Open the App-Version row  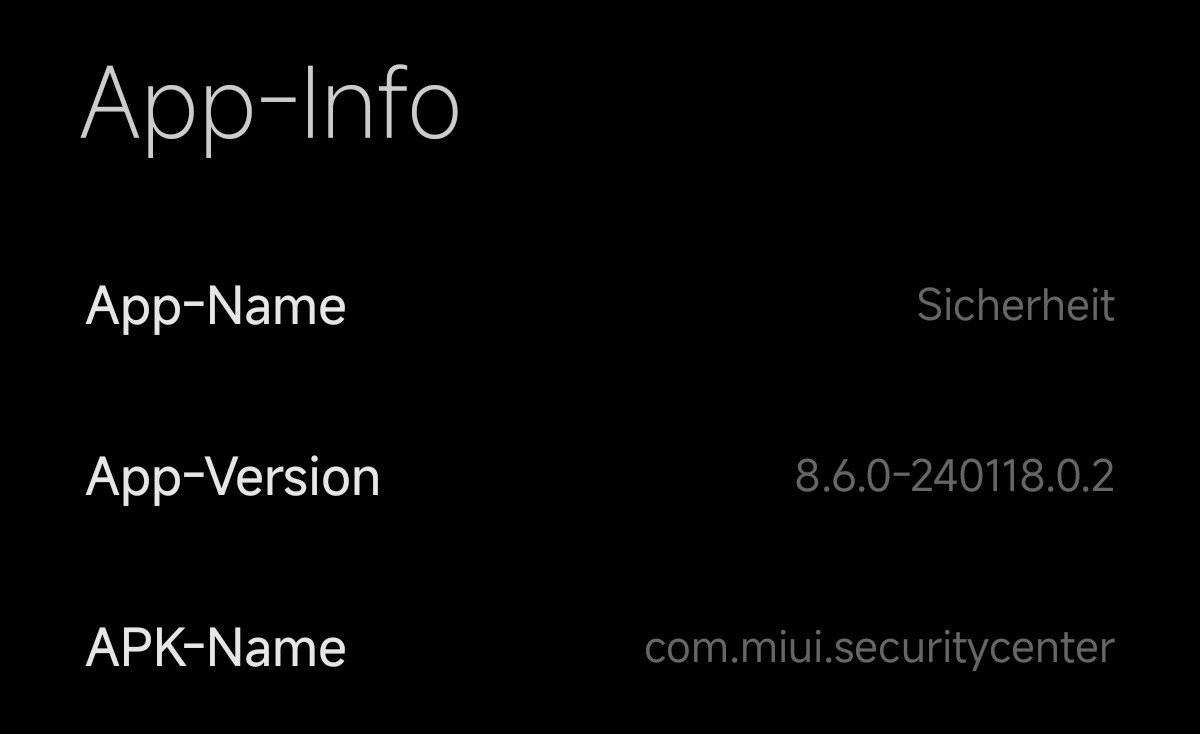pos(600,477)
